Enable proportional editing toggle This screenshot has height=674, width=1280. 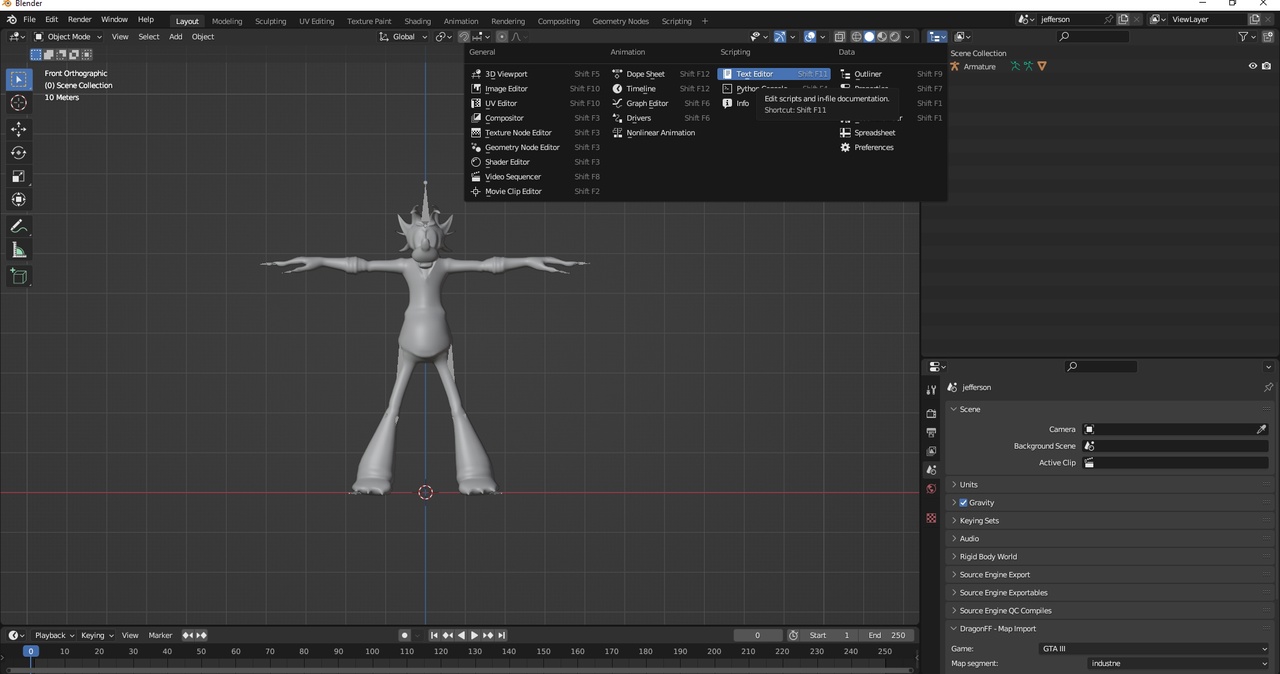pos(502,37)
